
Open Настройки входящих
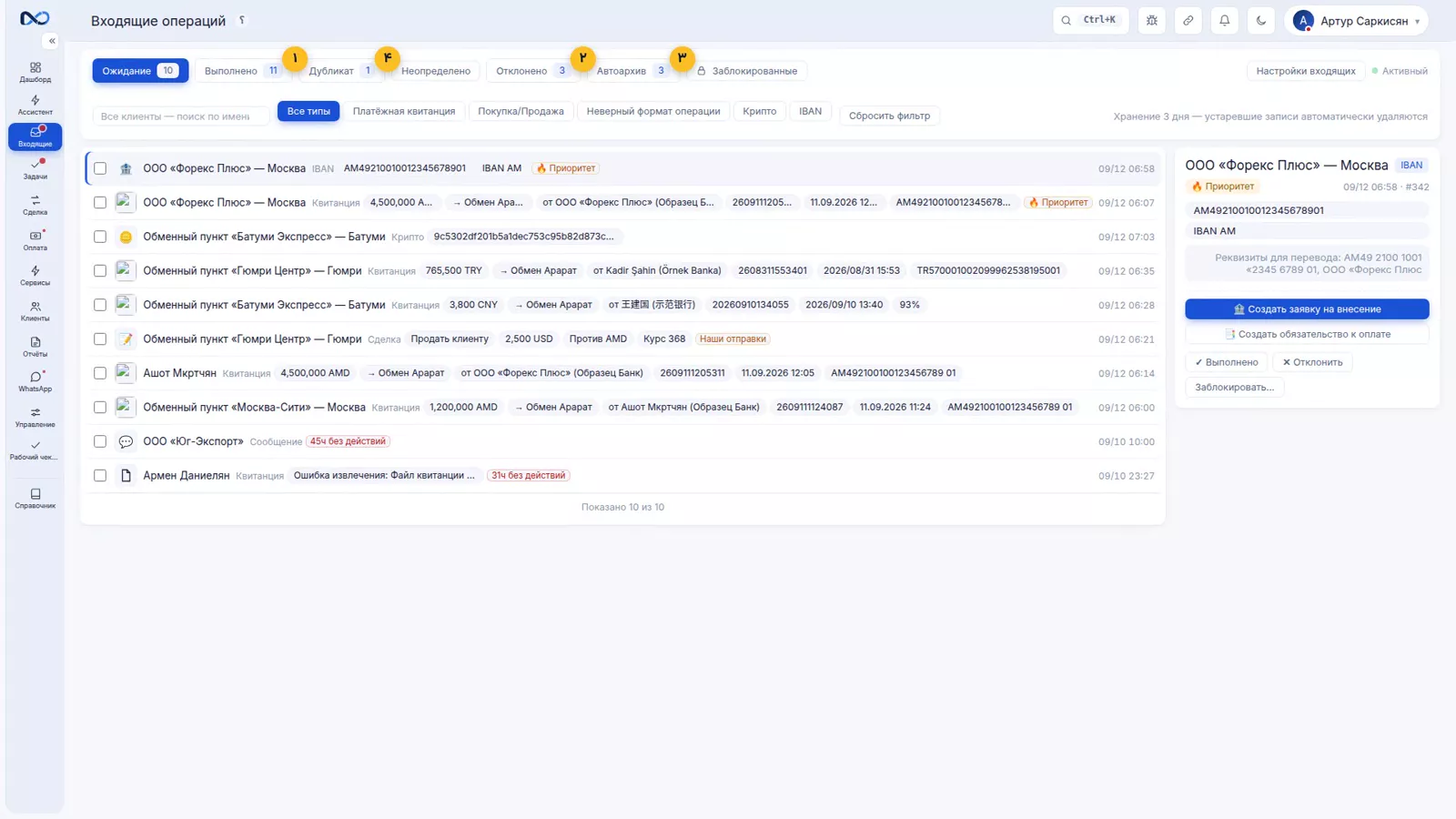[x=1305, y=71]
